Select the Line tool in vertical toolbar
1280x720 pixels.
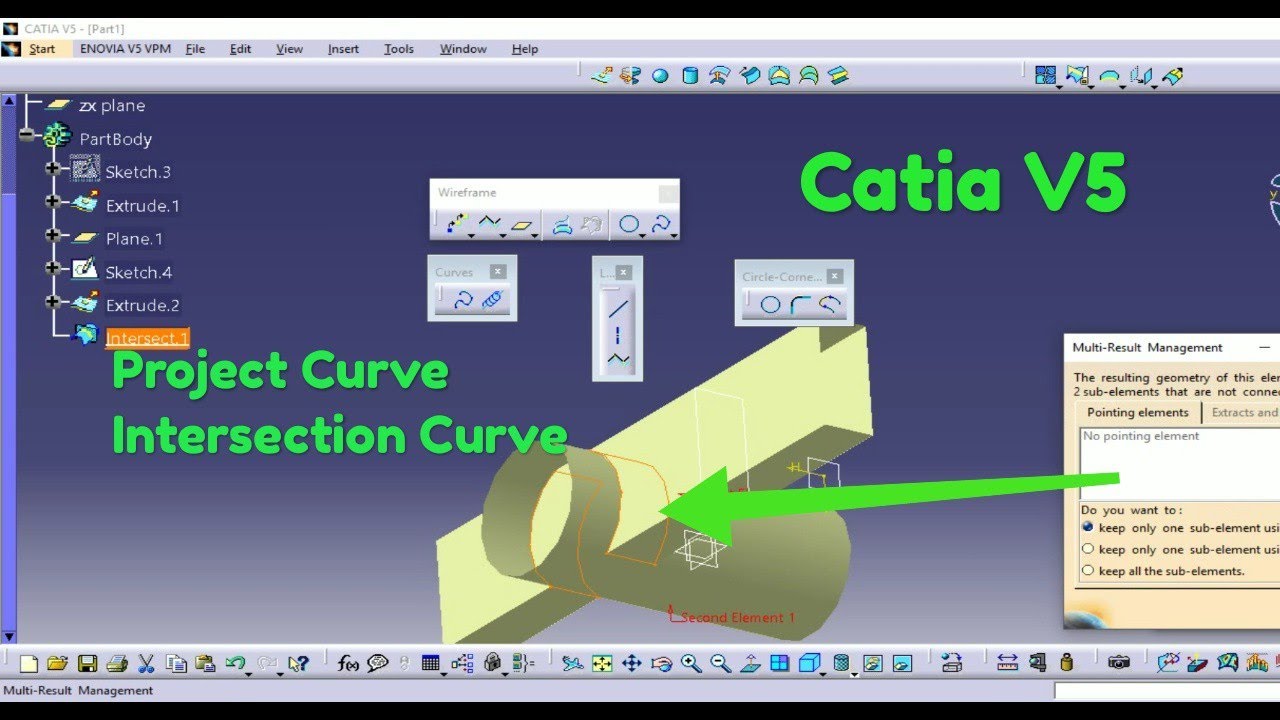click(618, 309)
